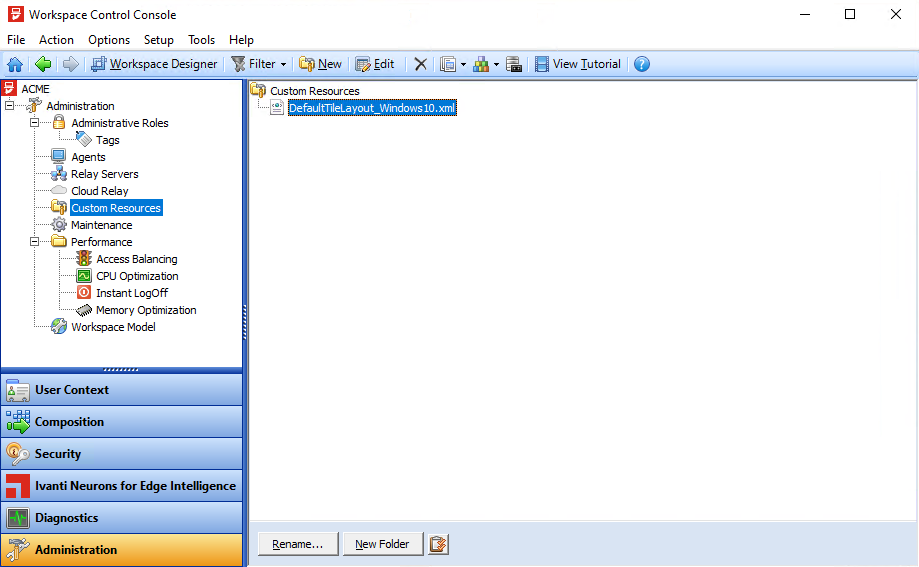Select Administrative Roles in the tree

120,123
